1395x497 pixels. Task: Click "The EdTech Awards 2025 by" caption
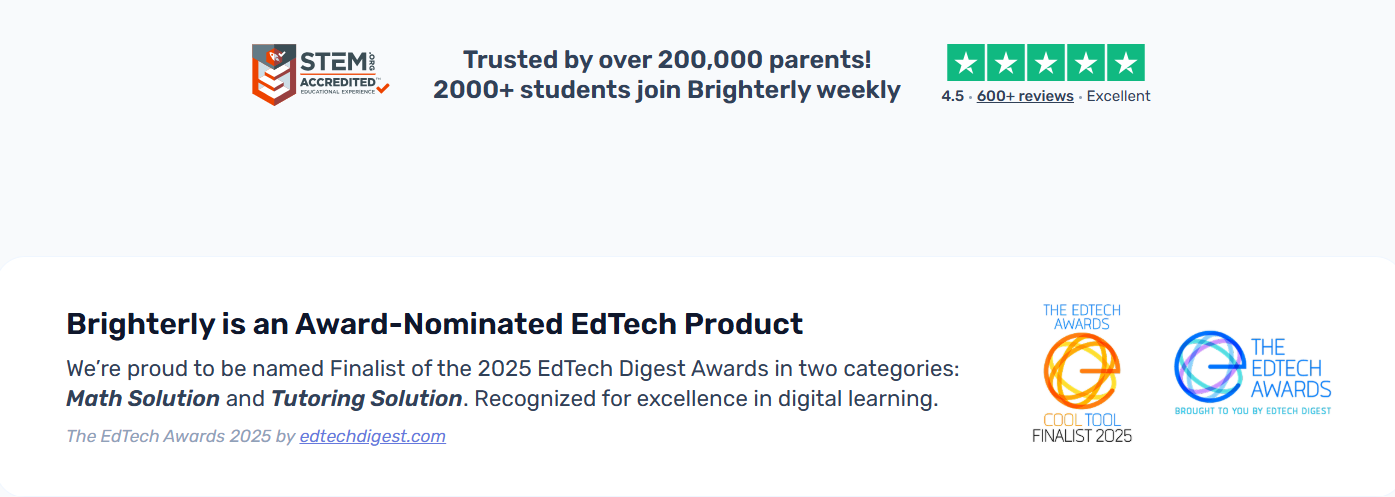click(180, 436)
